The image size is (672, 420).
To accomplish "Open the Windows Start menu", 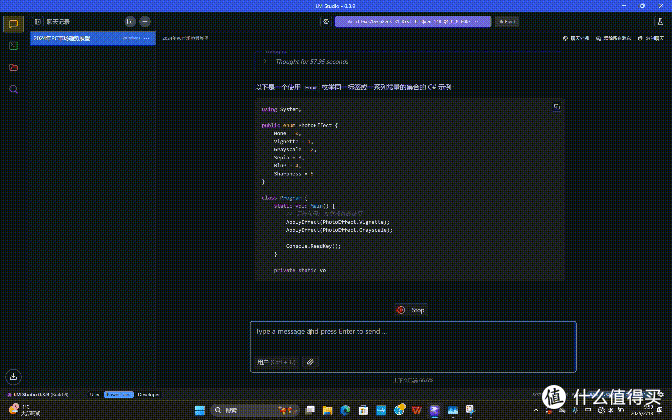I will (200, 410).
